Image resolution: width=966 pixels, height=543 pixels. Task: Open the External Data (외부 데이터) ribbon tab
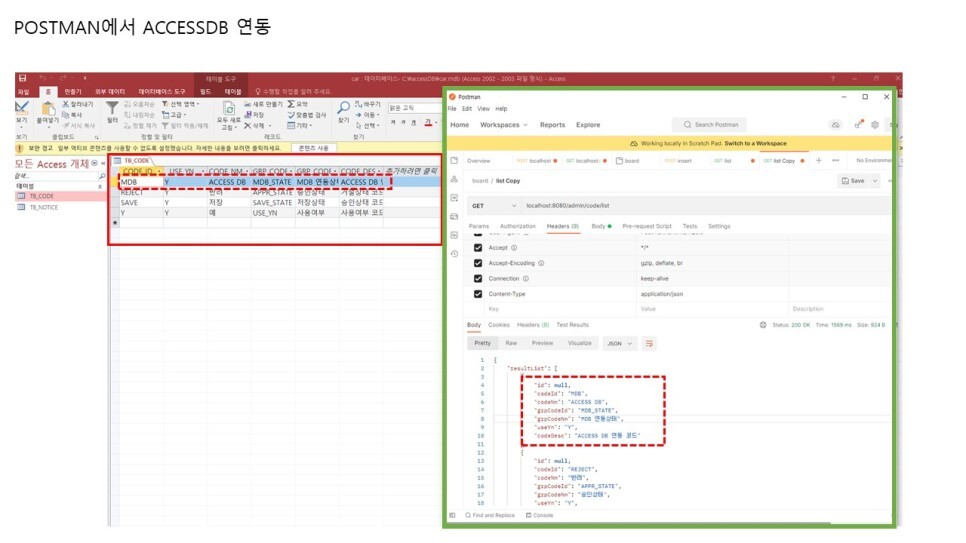[110, 91]
